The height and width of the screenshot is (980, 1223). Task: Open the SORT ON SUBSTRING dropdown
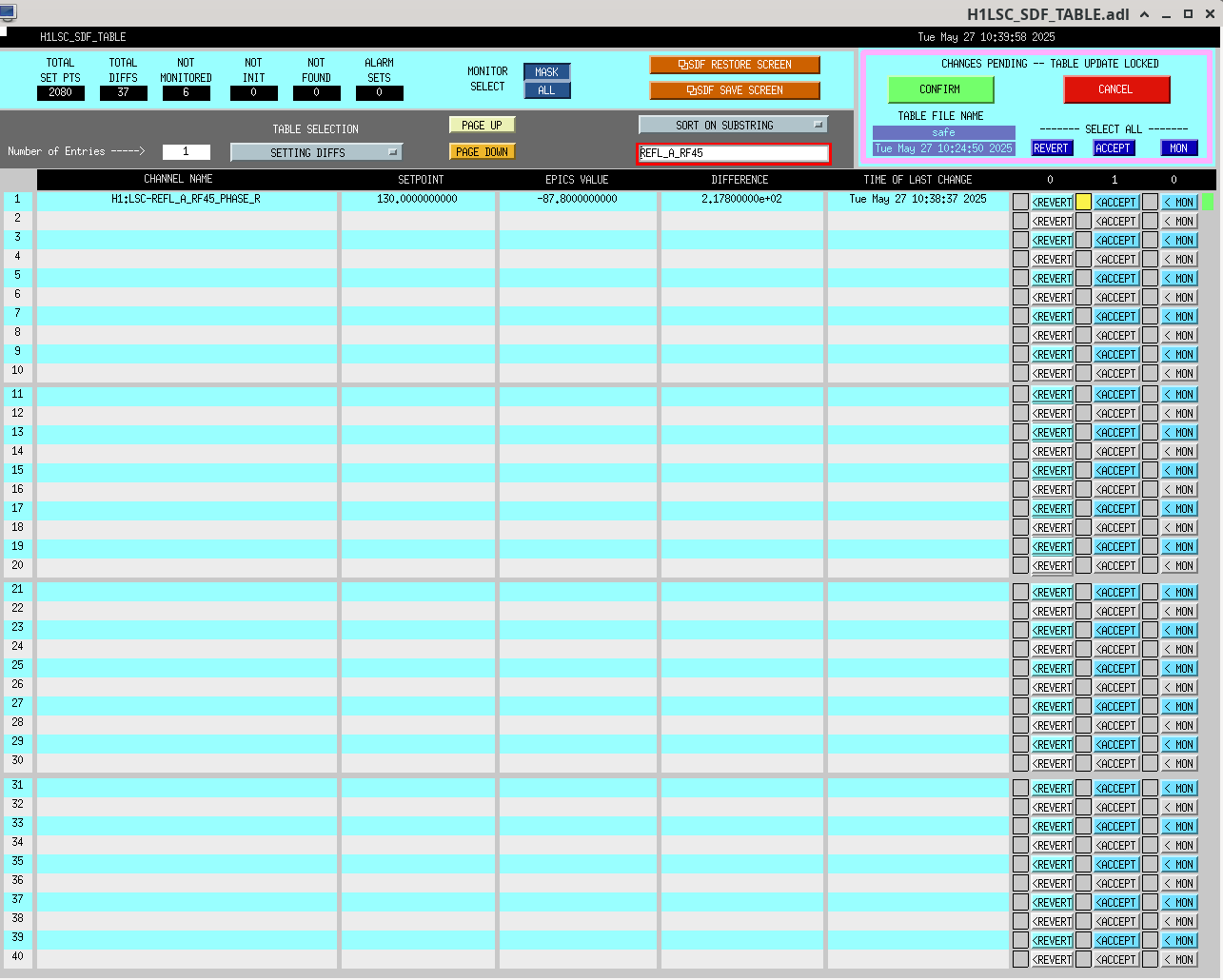click(734, 125)
